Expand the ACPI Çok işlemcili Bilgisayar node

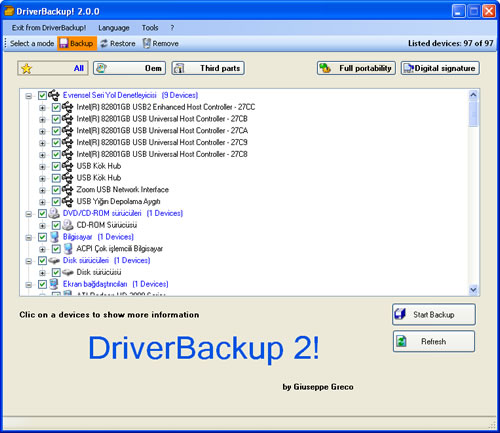point(42,249)
